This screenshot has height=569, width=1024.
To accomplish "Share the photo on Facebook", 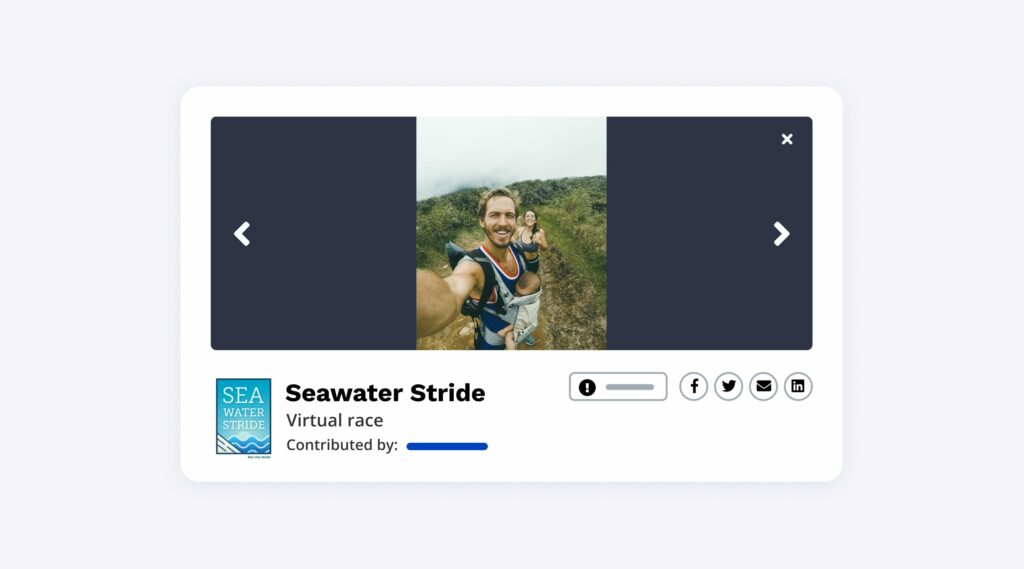I will tap(694, 387).
